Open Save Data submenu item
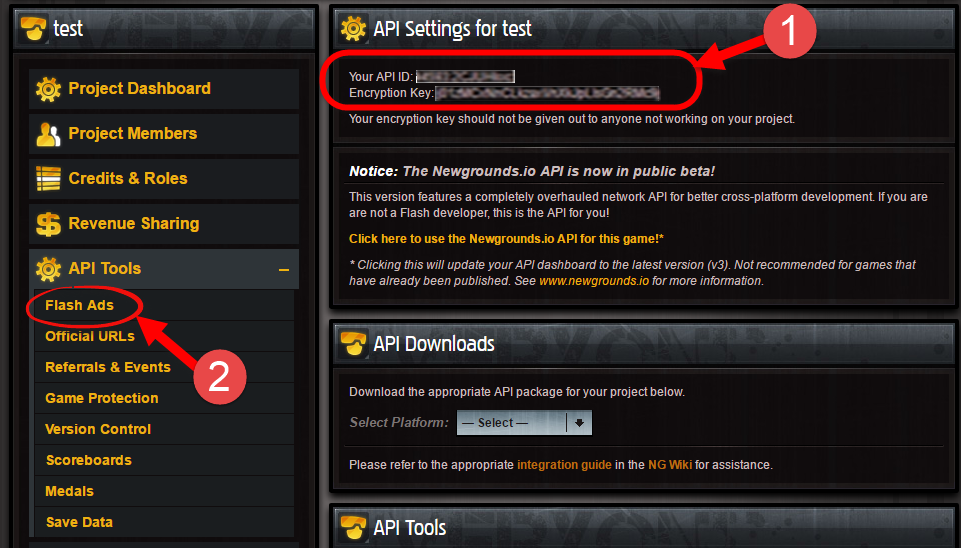 tap(164, 522)
